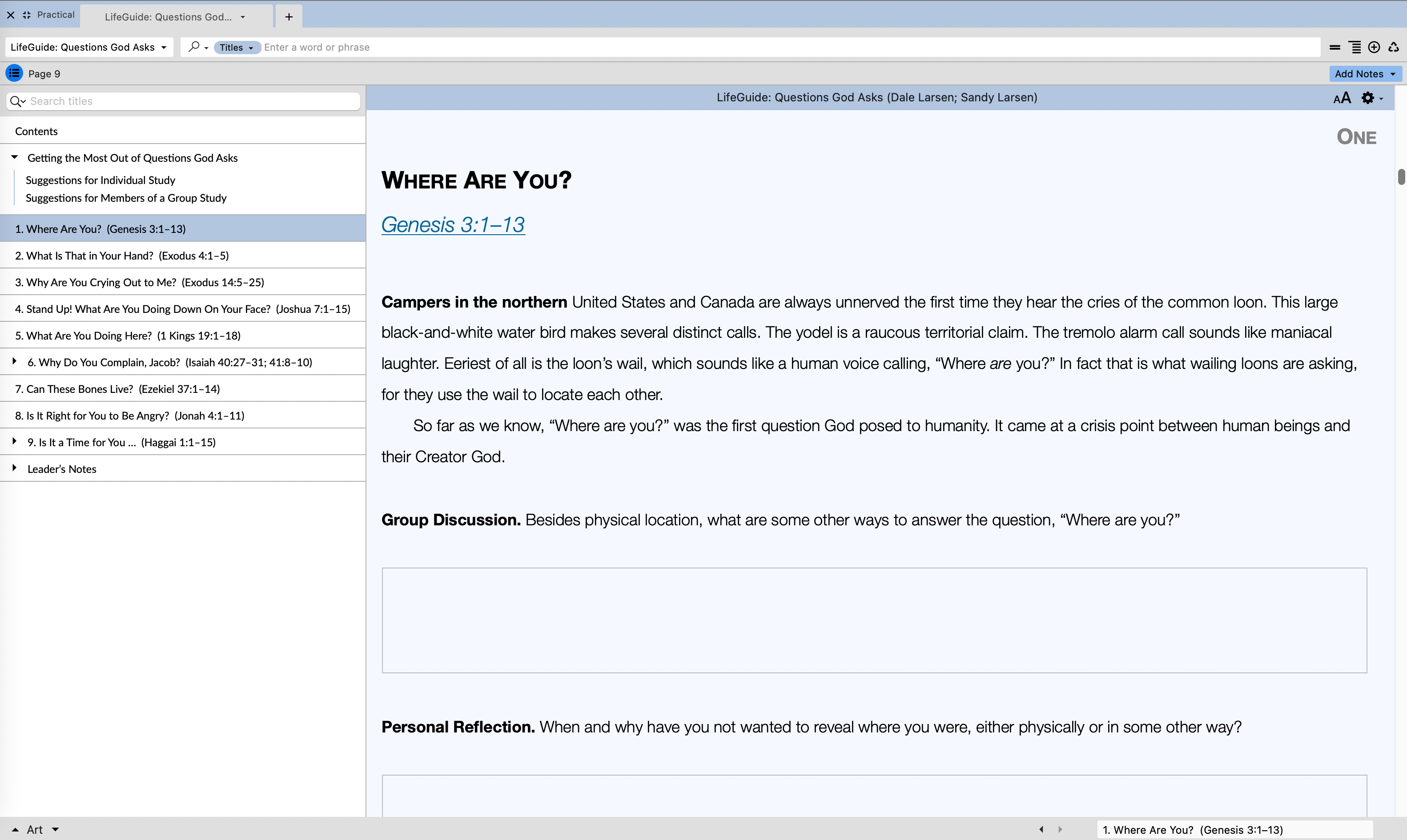Click the '1. Where Are You?' location field
This screenshot has width=1407, height=840.
[1235, 830]
